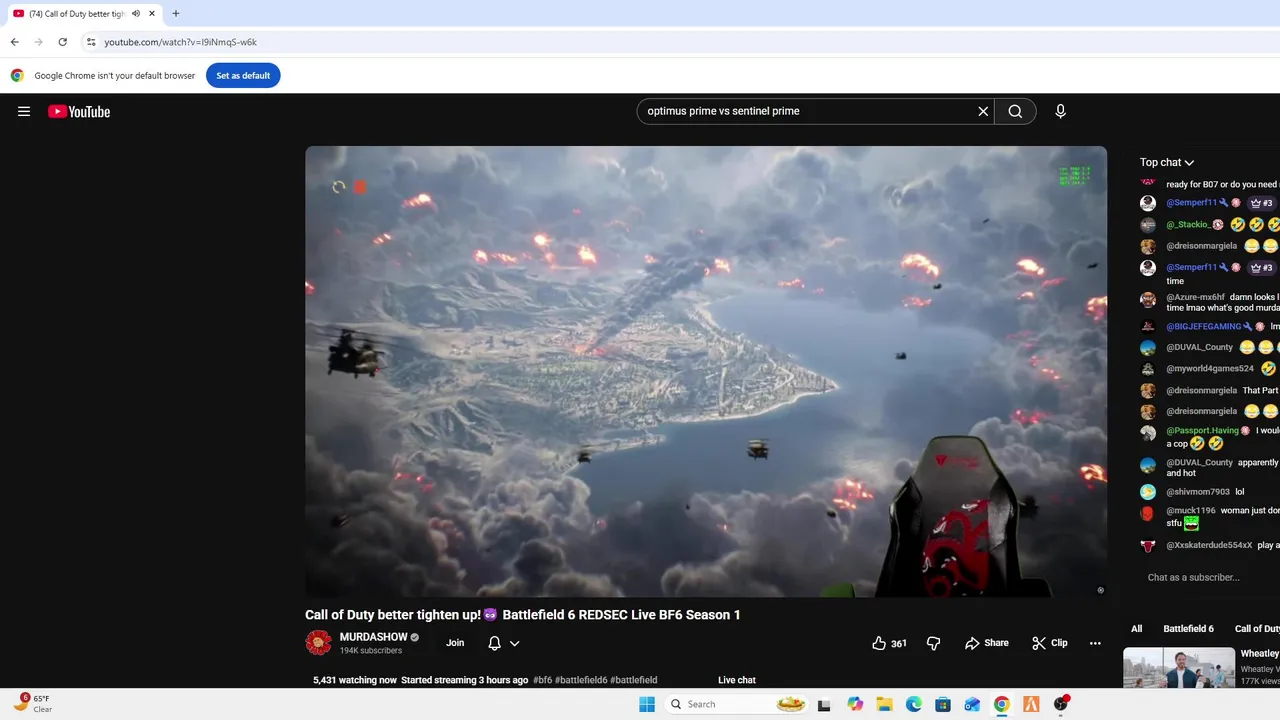Click the magnifier search button
The image size is (1280, 720).
click(x=1015, y=111)
